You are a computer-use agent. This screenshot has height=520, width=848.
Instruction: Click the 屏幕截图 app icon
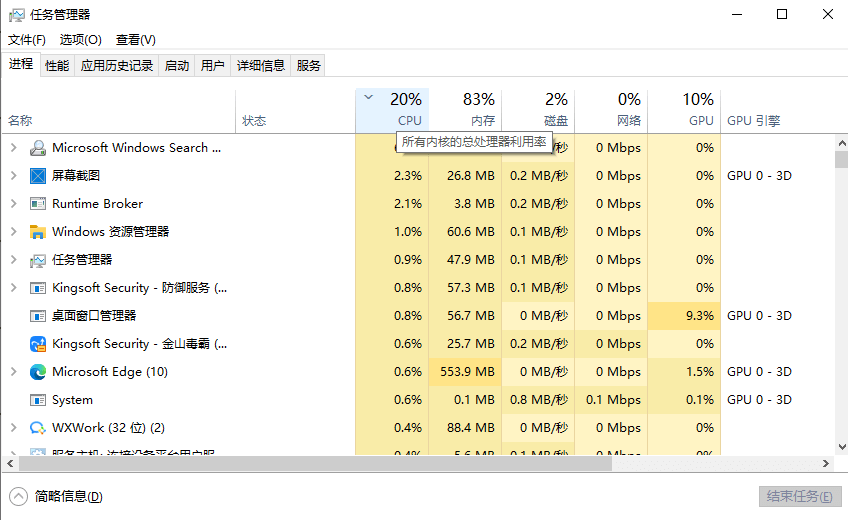click(37, 176)
